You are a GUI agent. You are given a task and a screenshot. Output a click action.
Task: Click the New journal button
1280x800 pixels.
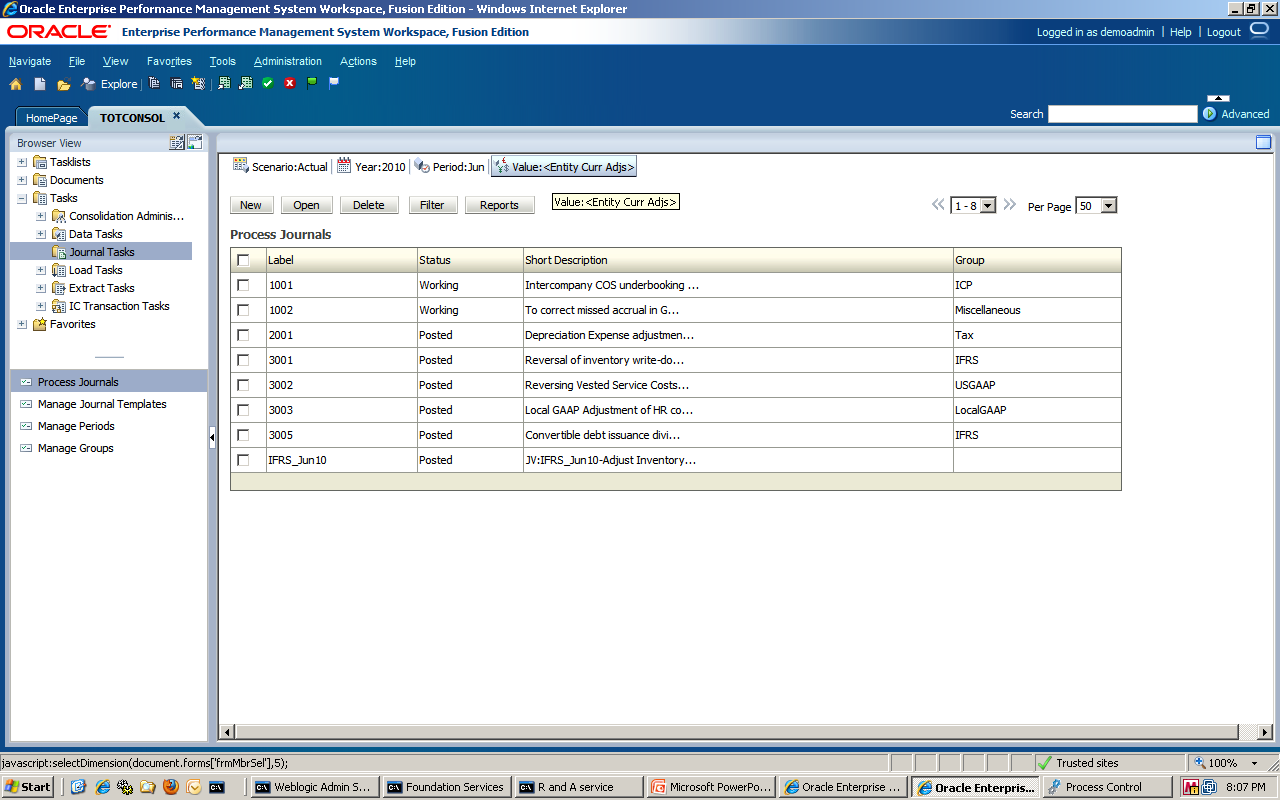(x=251, y=205)
